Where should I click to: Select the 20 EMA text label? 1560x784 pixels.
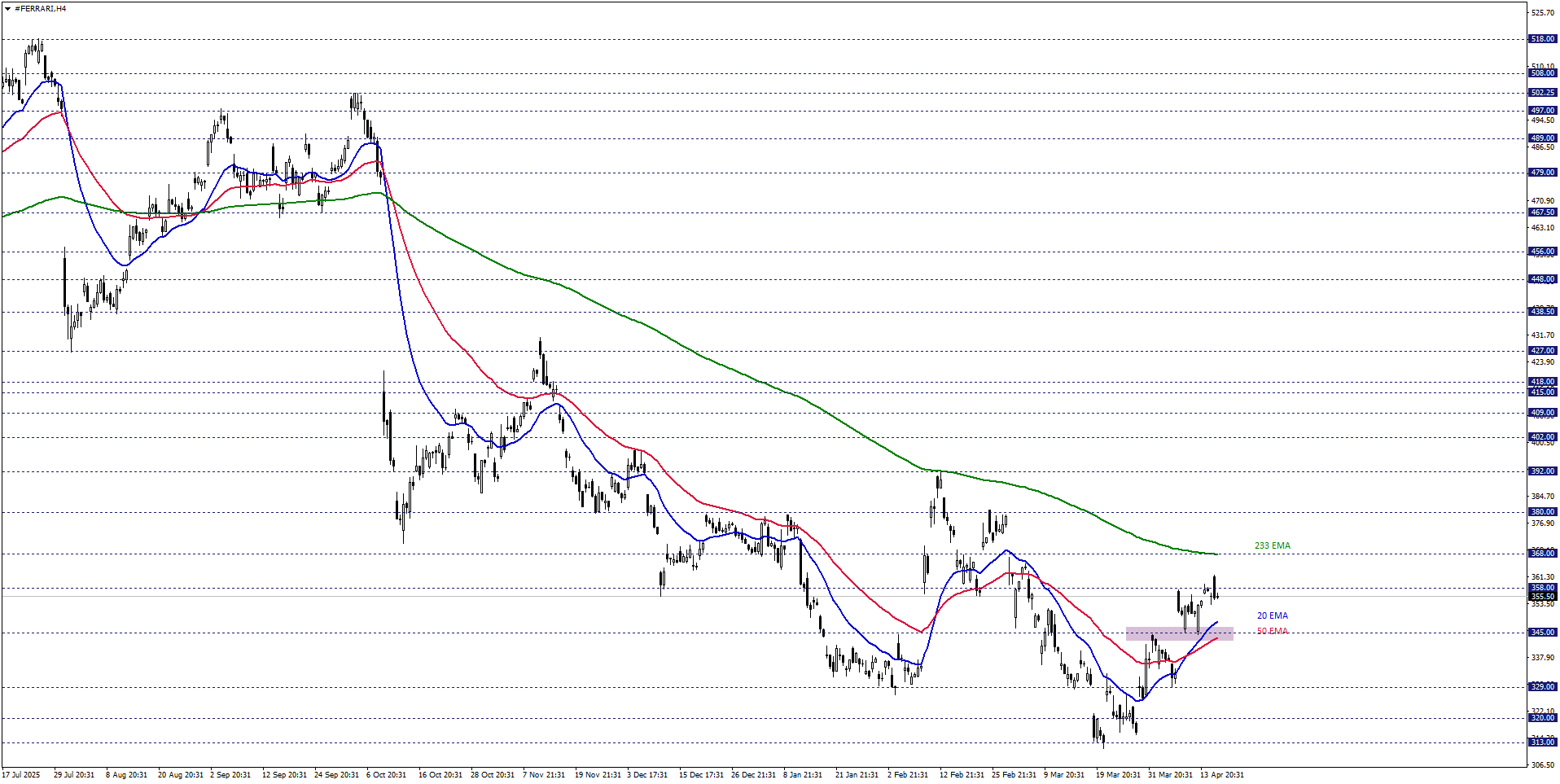coord(1272,615)
